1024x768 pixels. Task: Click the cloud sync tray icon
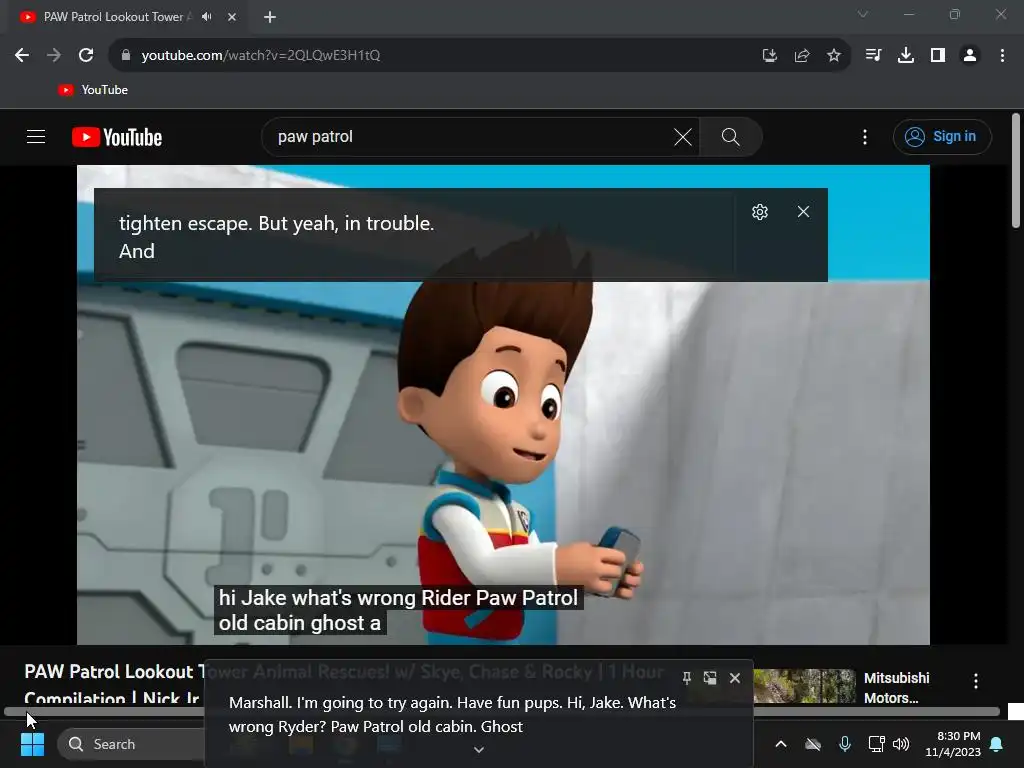click(813, 744)
